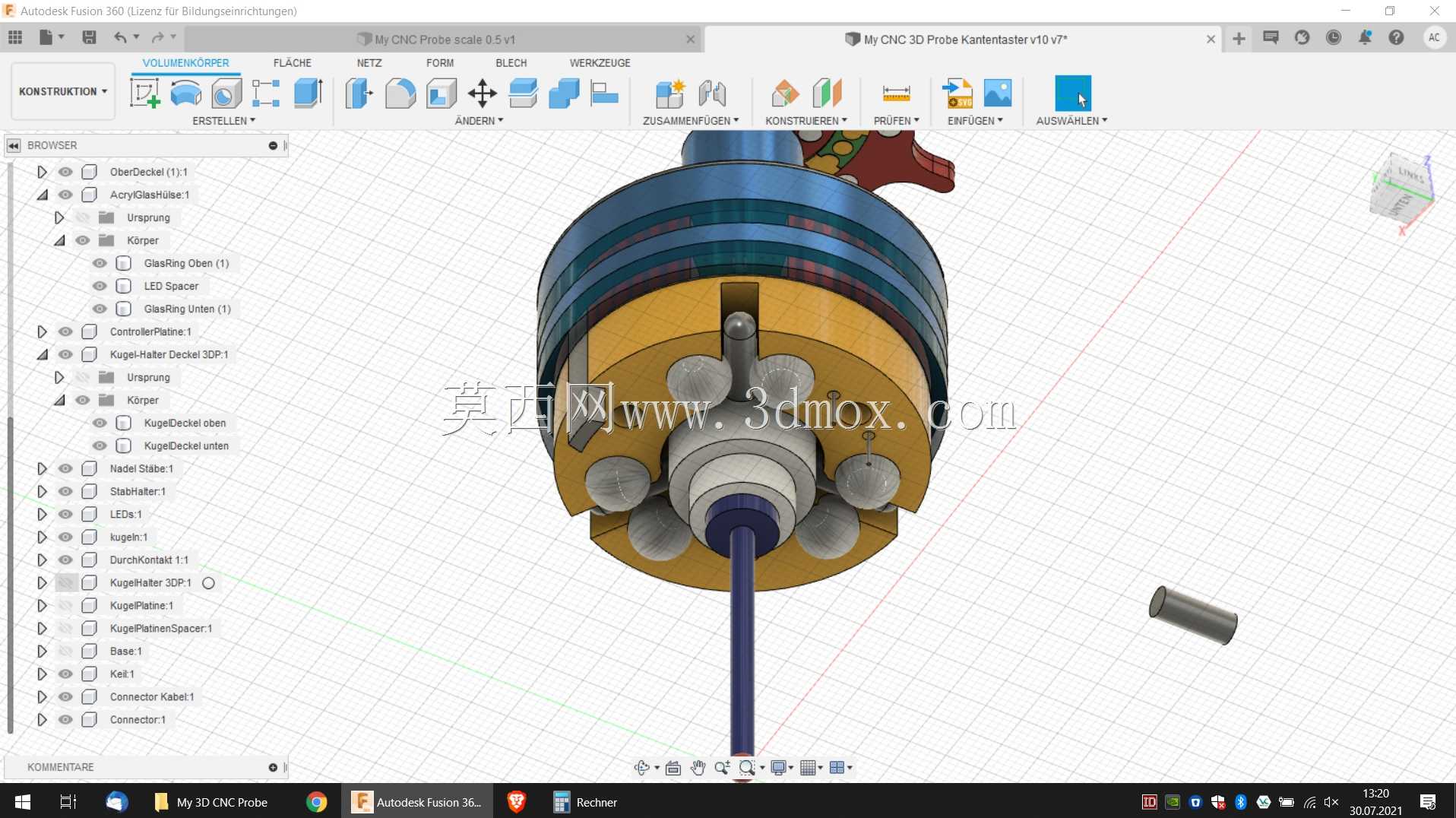Open Rechner in Windows taskbar
Viewport: 1456px width, 818px height.
586,802
